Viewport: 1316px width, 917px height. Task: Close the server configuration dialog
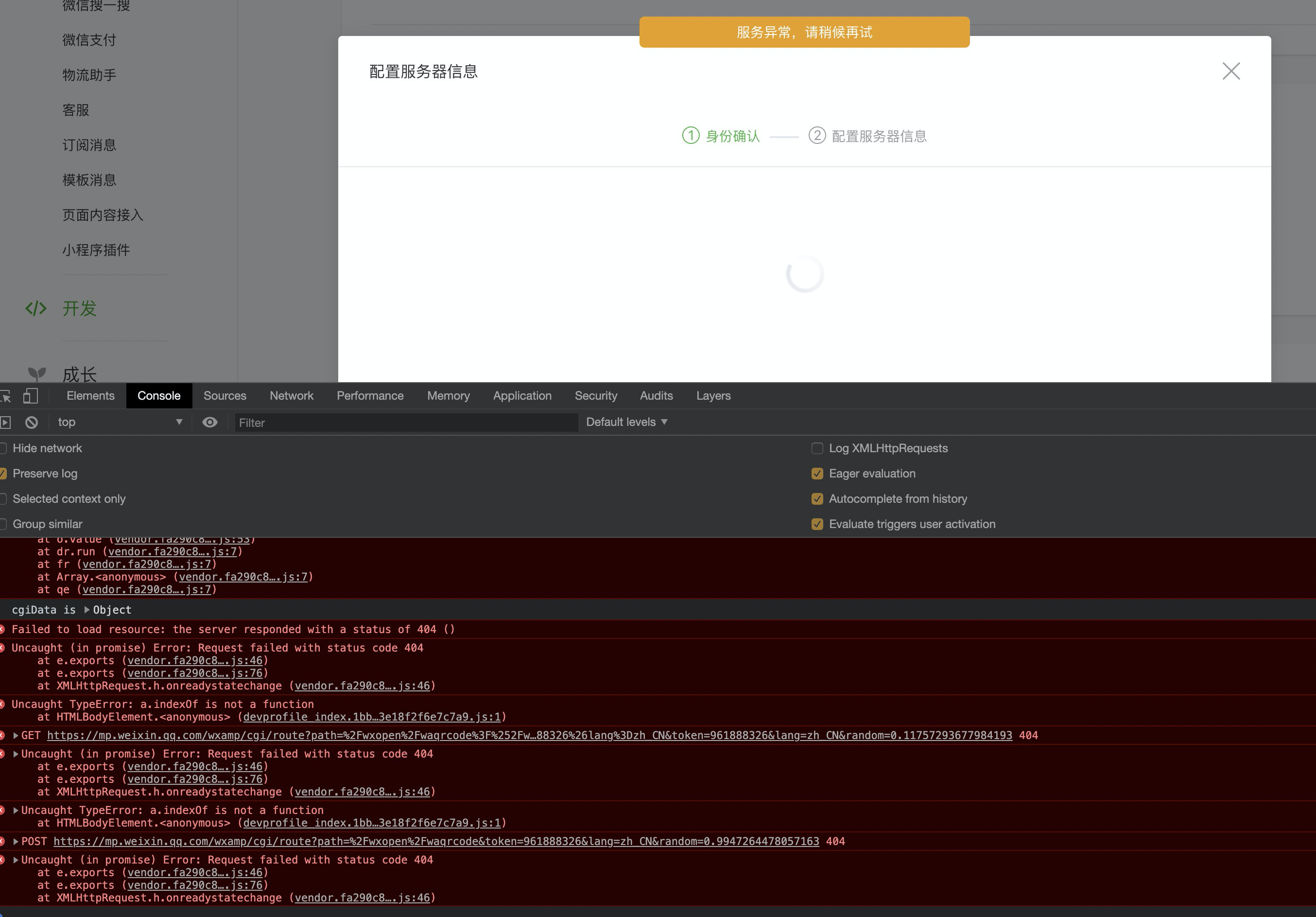tap(1230, 71)
